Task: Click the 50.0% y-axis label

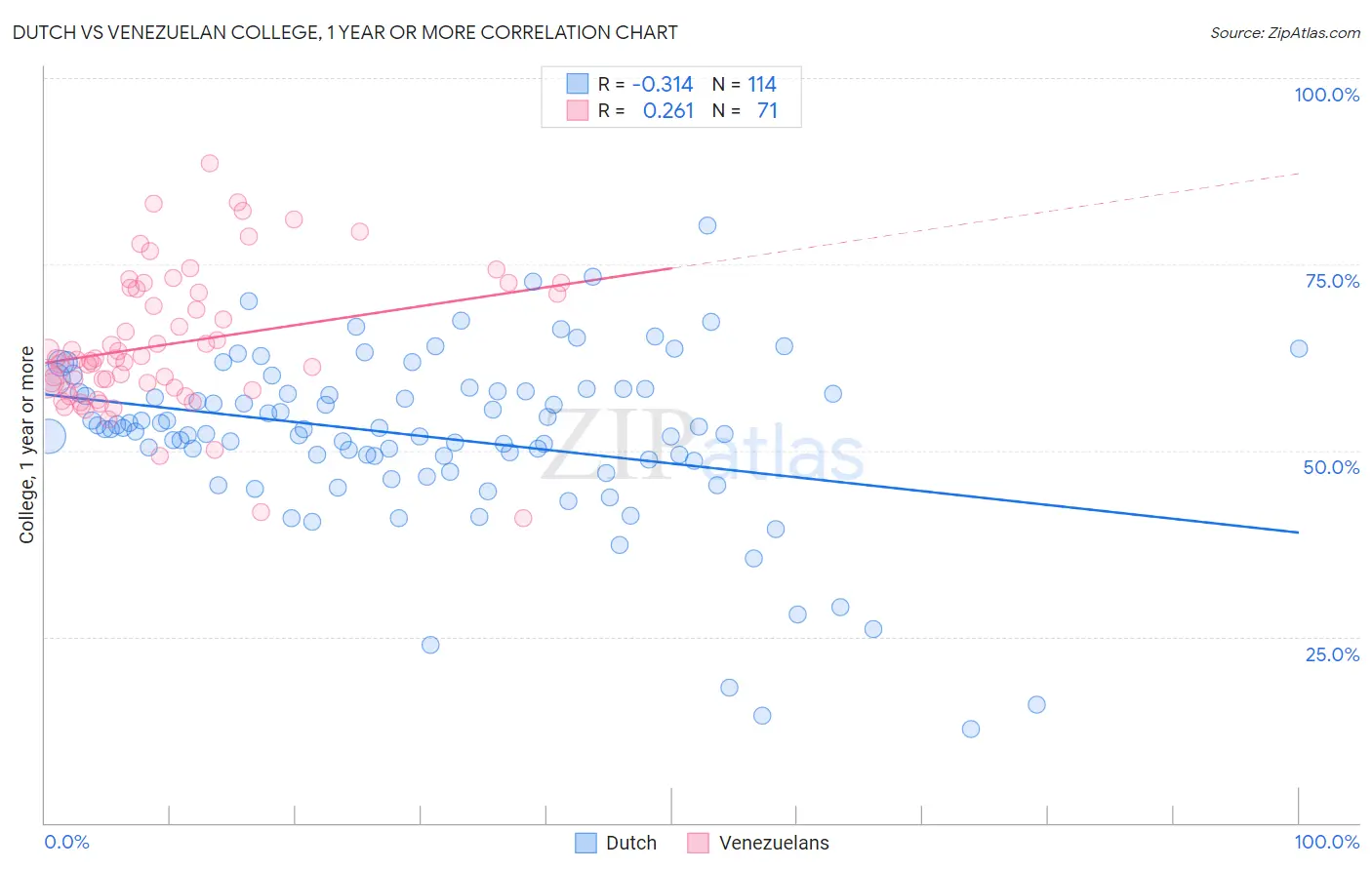Action: click(x=1331, y=467)
